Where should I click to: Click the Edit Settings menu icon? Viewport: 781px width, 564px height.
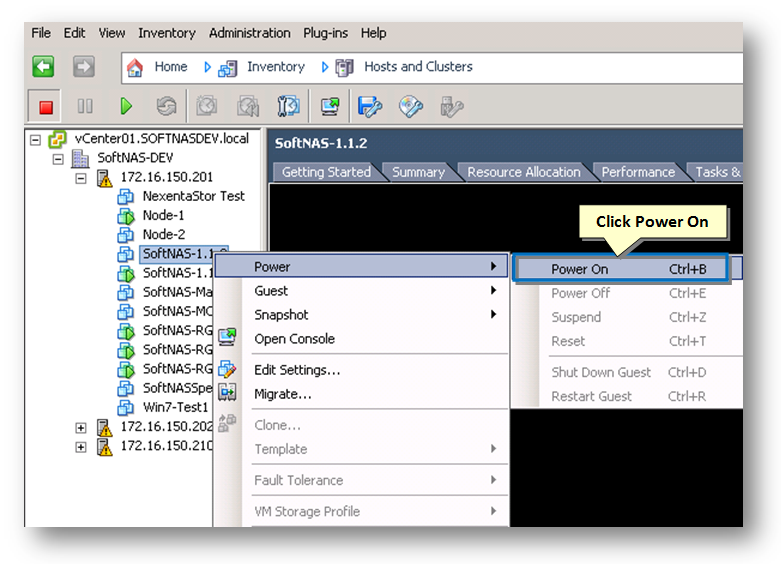[x=227, y=369]
